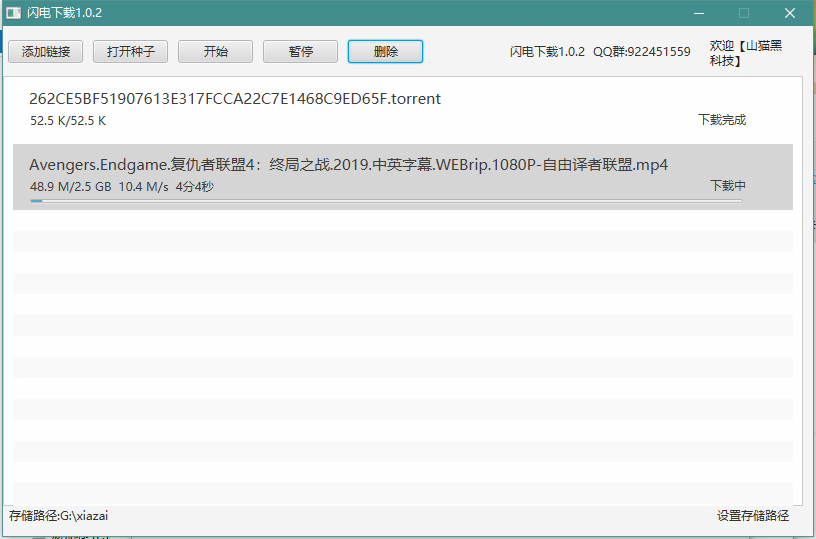Click the 存储路径:G:\xiazai label

click(x=58, y=516)
